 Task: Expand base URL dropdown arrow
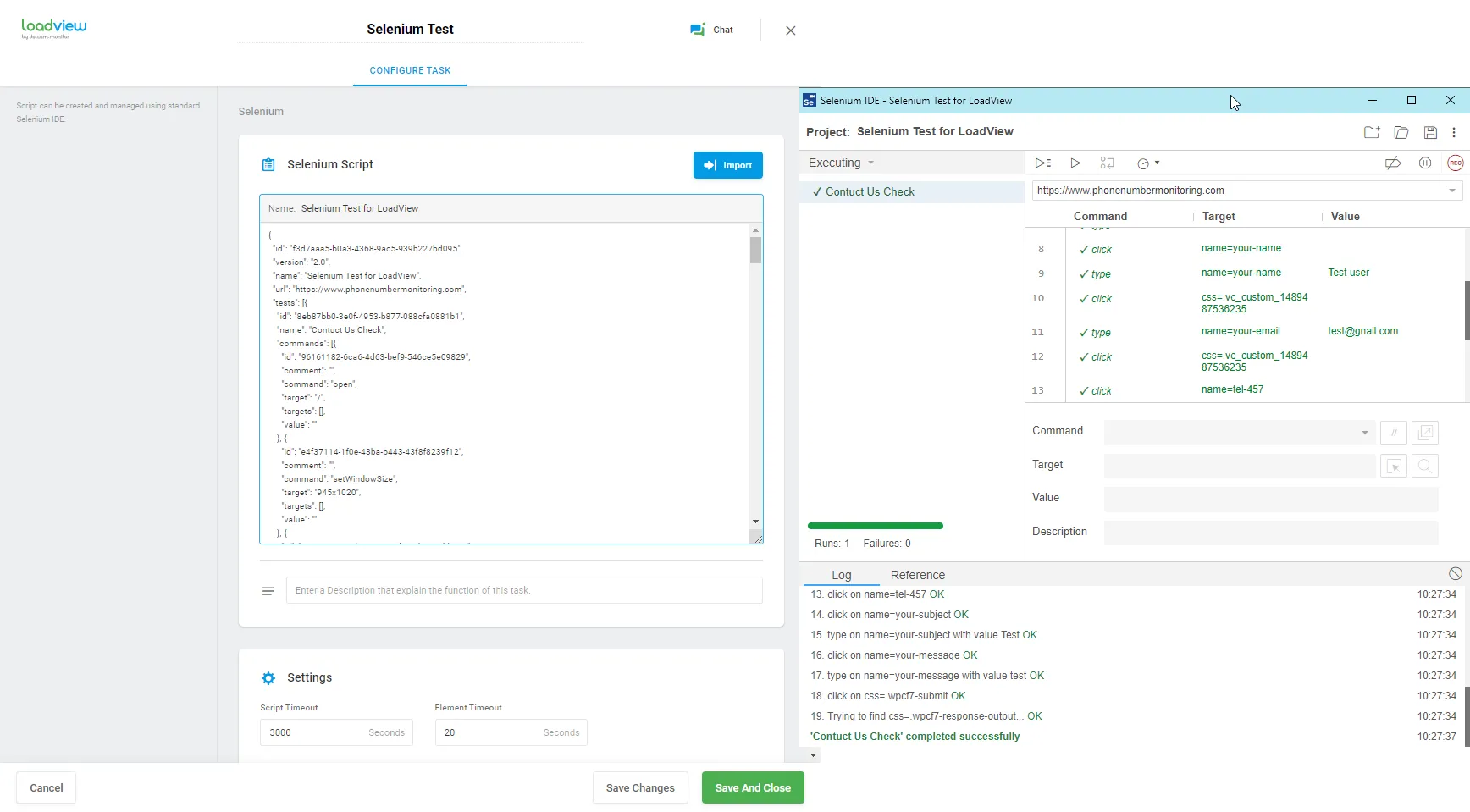(x=1452, y=191)
